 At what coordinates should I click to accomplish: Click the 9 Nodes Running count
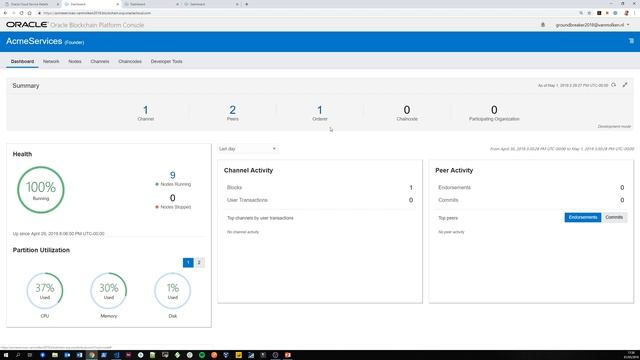pos(173,175)
